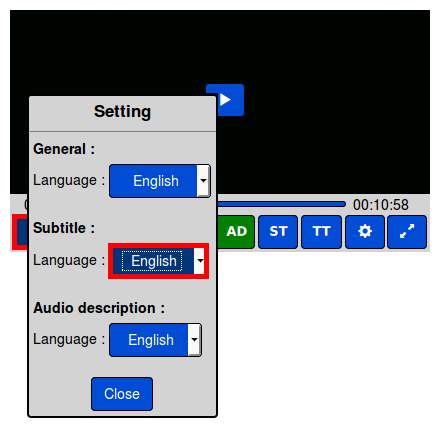Open the General language dropdown
Viewport: 440px width, 440px height.
160,181
